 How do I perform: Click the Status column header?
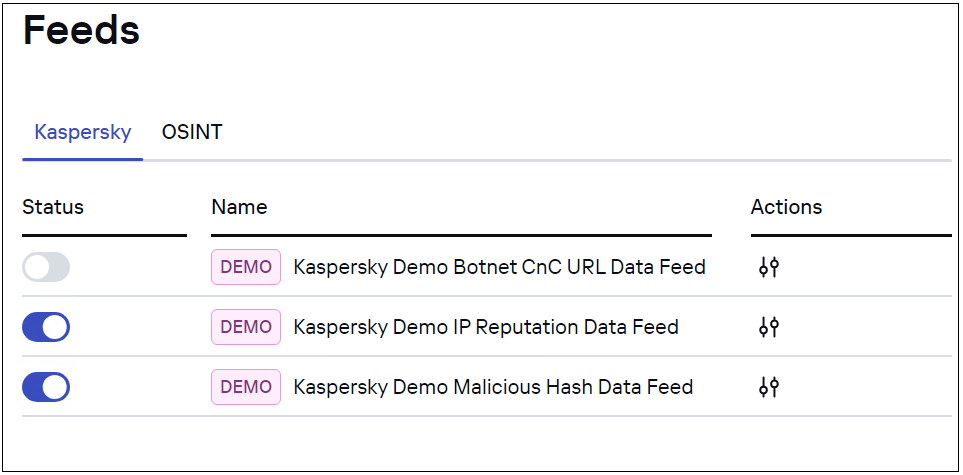53,207
